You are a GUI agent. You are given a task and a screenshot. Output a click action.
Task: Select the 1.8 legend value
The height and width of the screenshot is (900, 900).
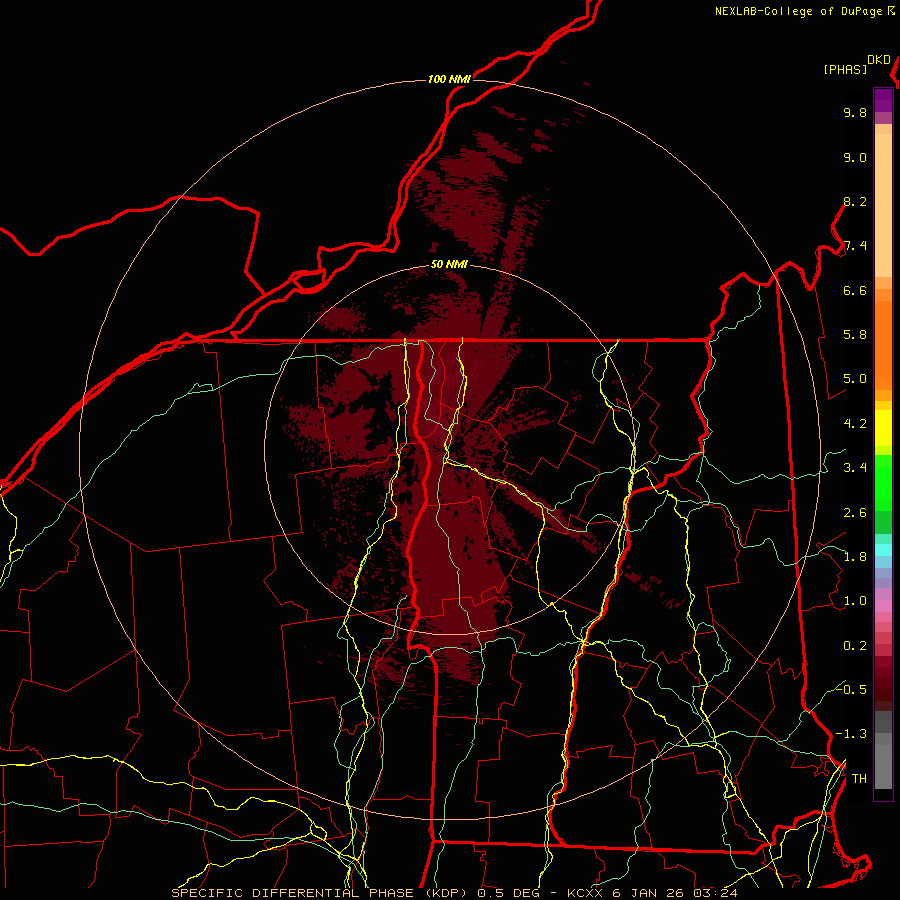(855, 557)
